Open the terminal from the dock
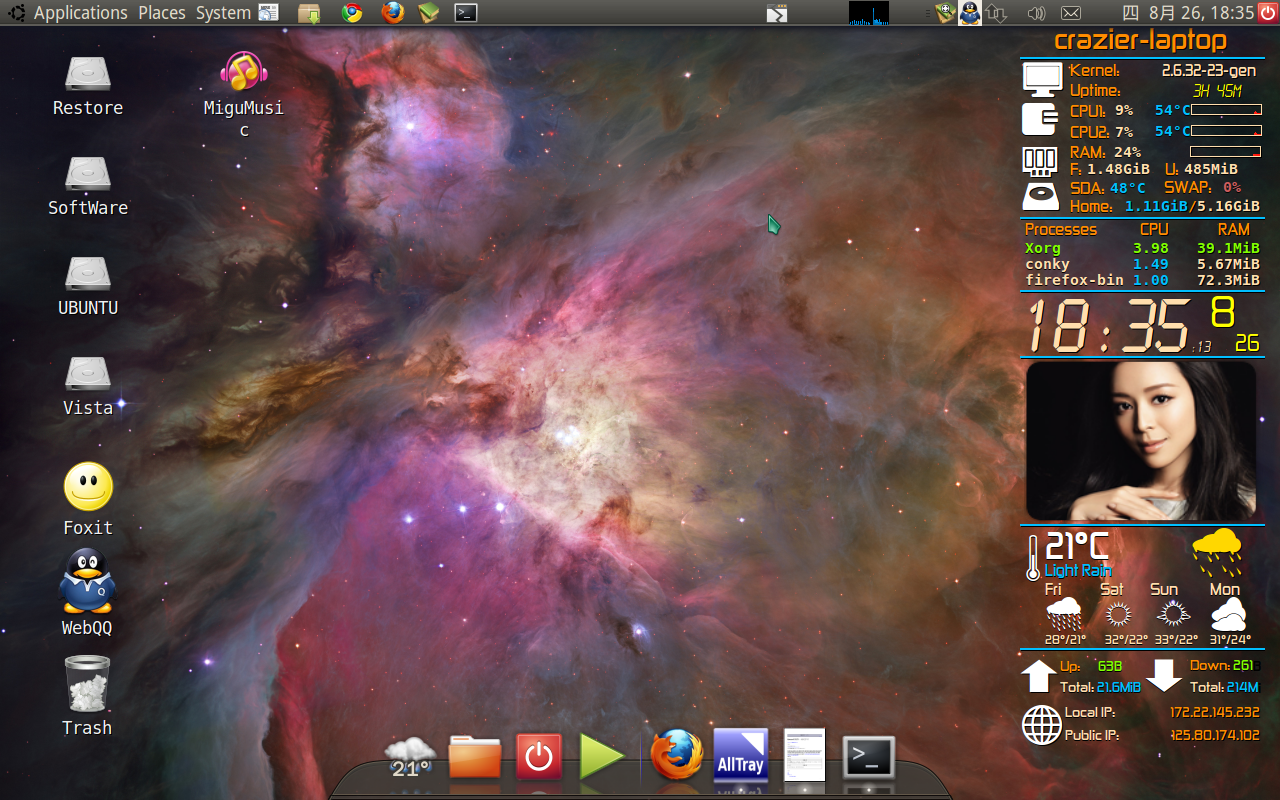Image resolution: width=1280 pixels, height=800 pixels. point(868,757)
